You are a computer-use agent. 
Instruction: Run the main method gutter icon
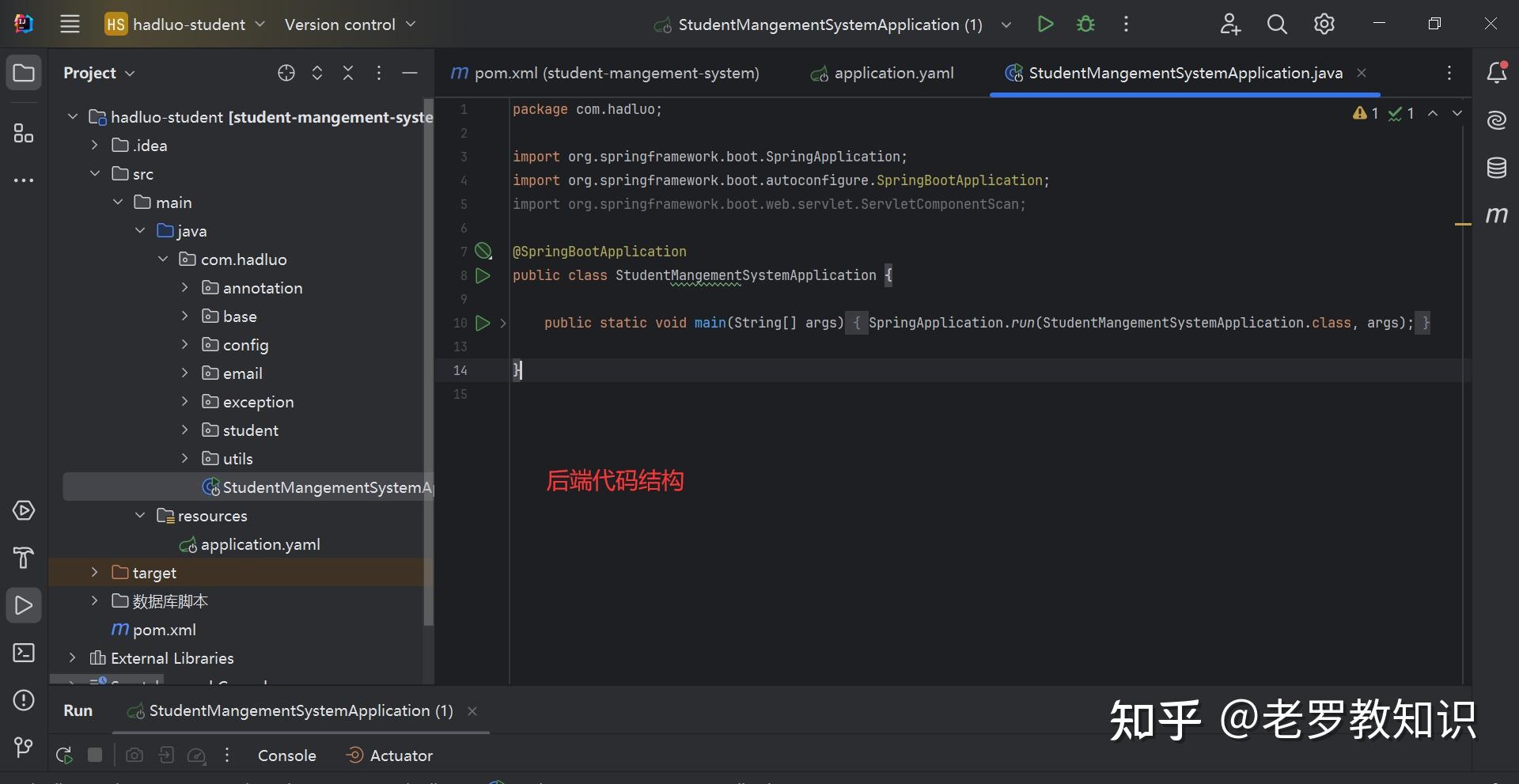coord(483,322)
